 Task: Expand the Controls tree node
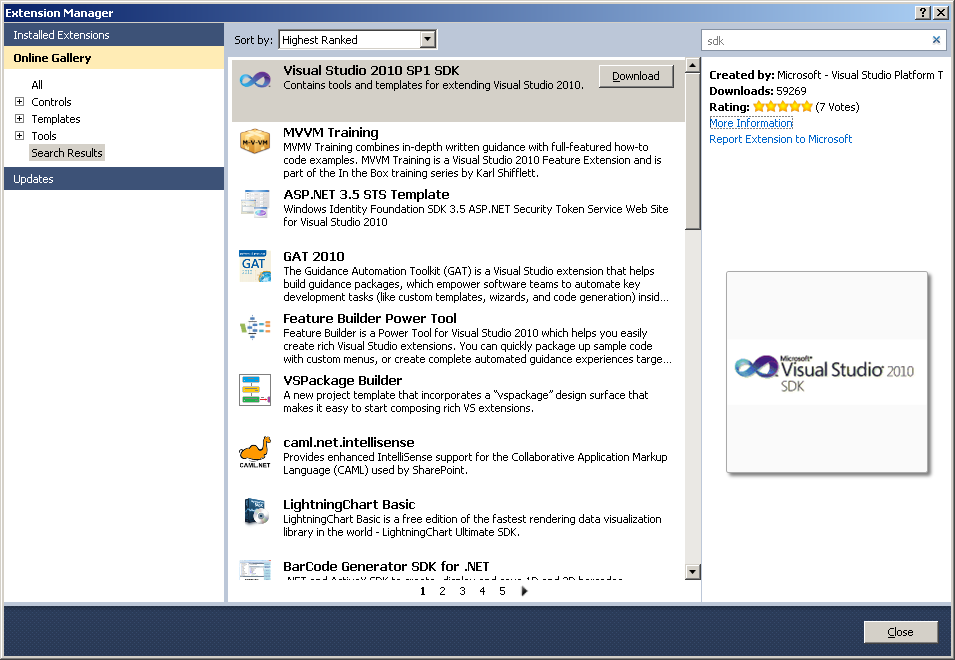[19, 102]
